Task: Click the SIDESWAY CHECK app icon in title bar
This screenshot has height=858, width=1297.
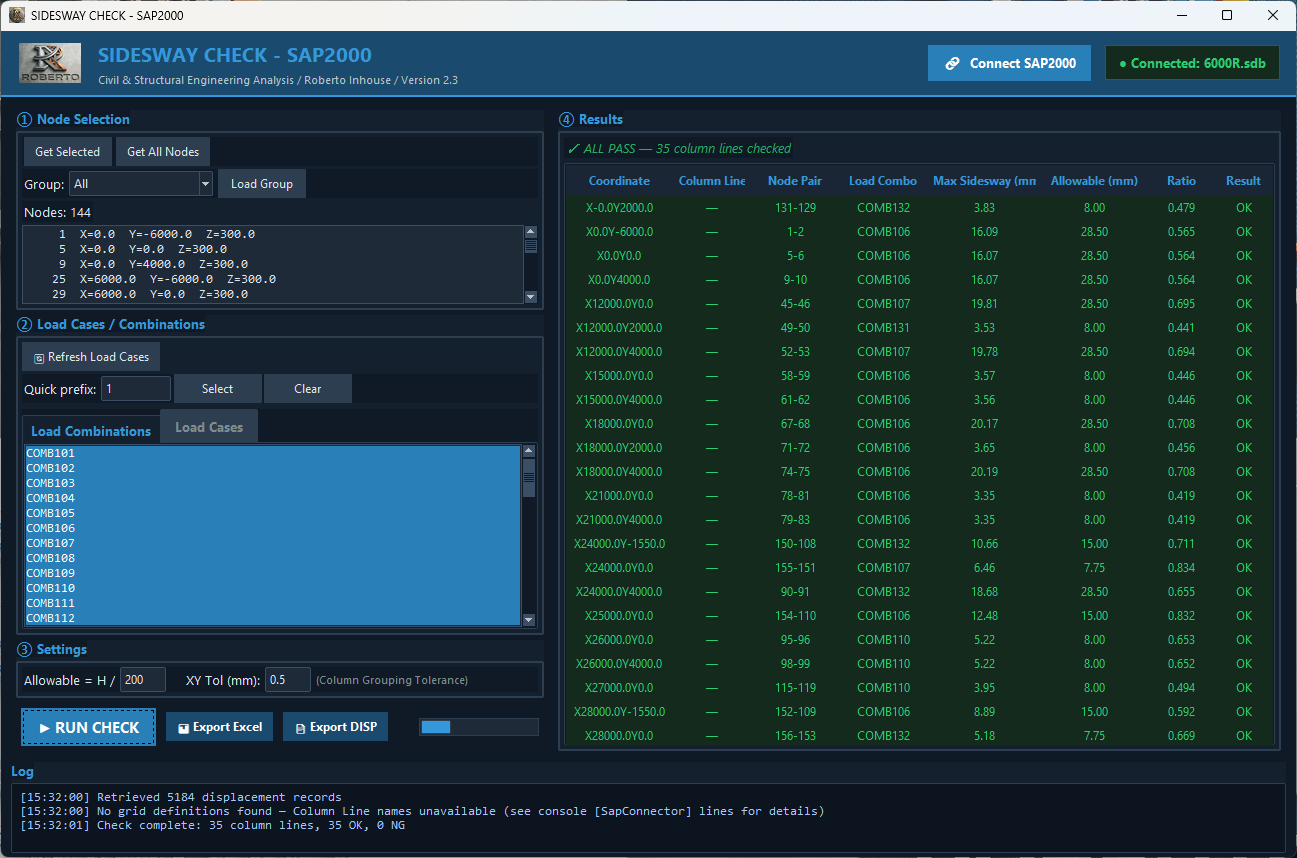Action: [16, 15]
